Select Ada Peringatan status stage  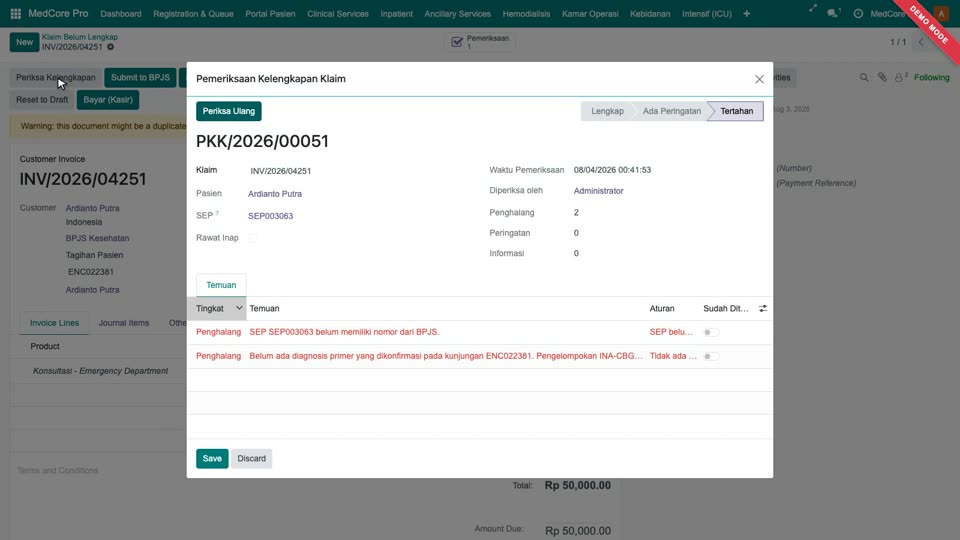(x=671, y=111)
